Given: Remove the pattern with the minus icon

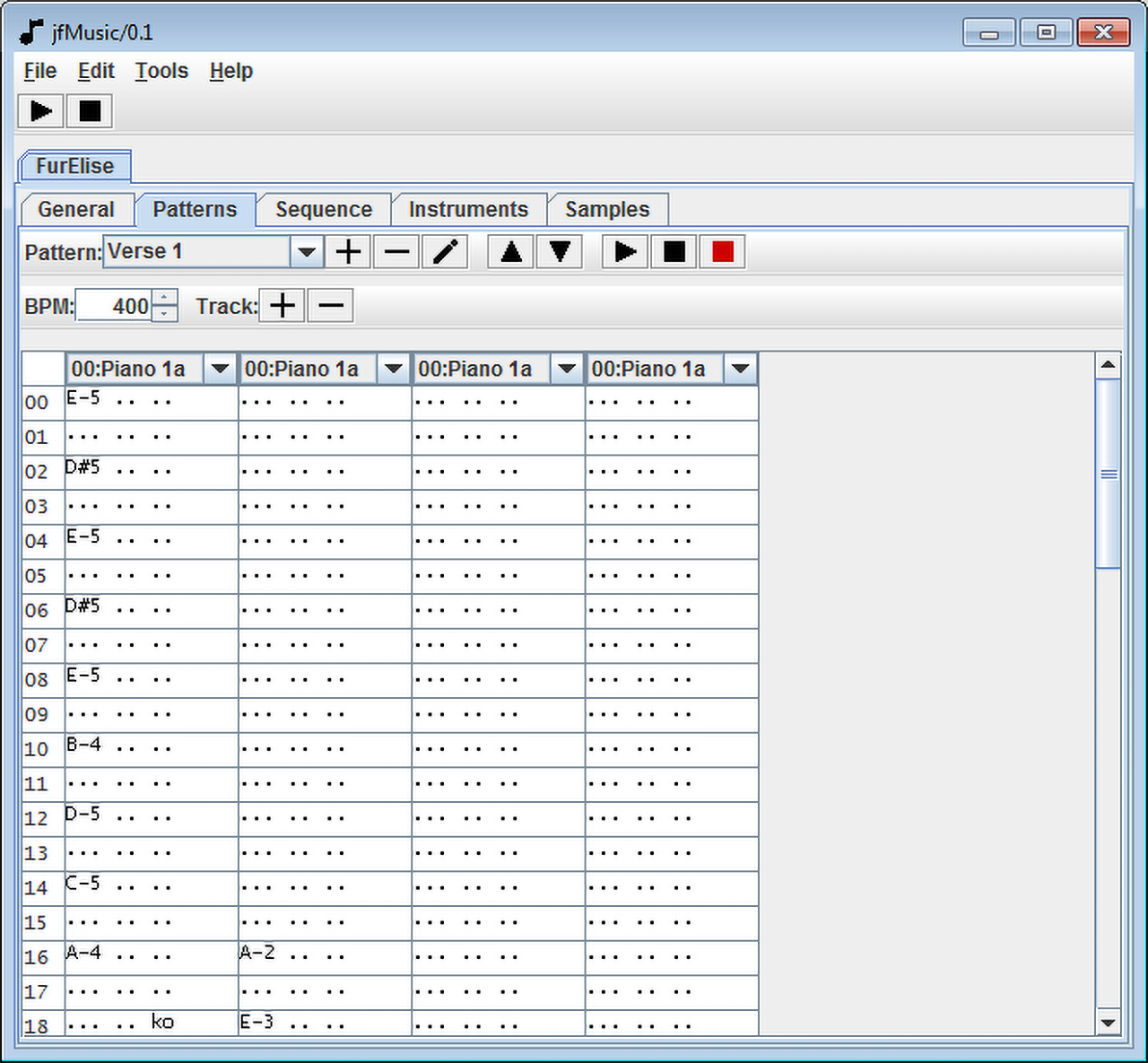Looking at the screenshot, I should coord(396,252).
